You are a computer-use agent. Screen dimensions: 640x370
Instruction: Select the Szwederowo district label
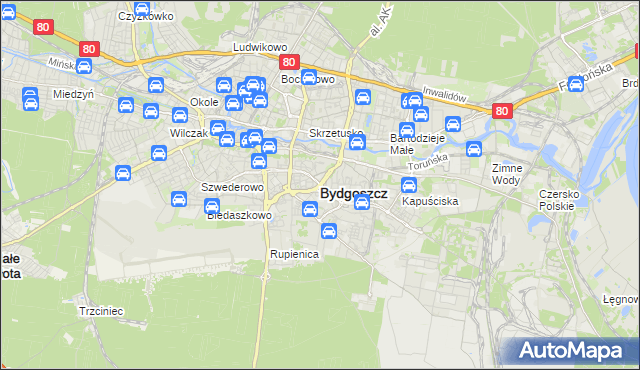(232, 187)
